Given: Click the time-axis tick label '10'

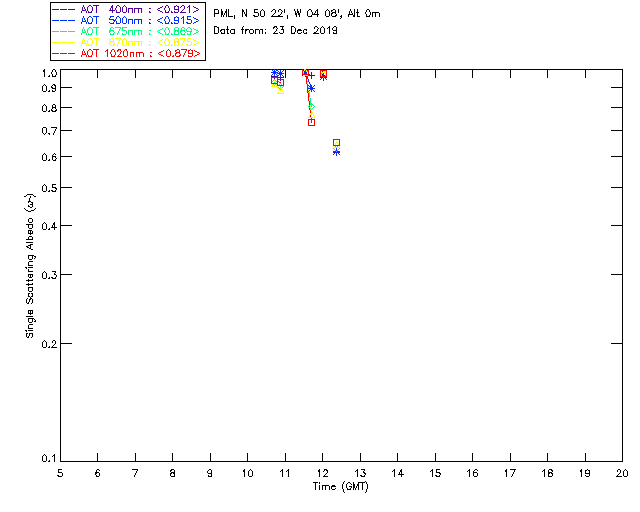Looking at the screenshot, I should [x=247, y=473].
